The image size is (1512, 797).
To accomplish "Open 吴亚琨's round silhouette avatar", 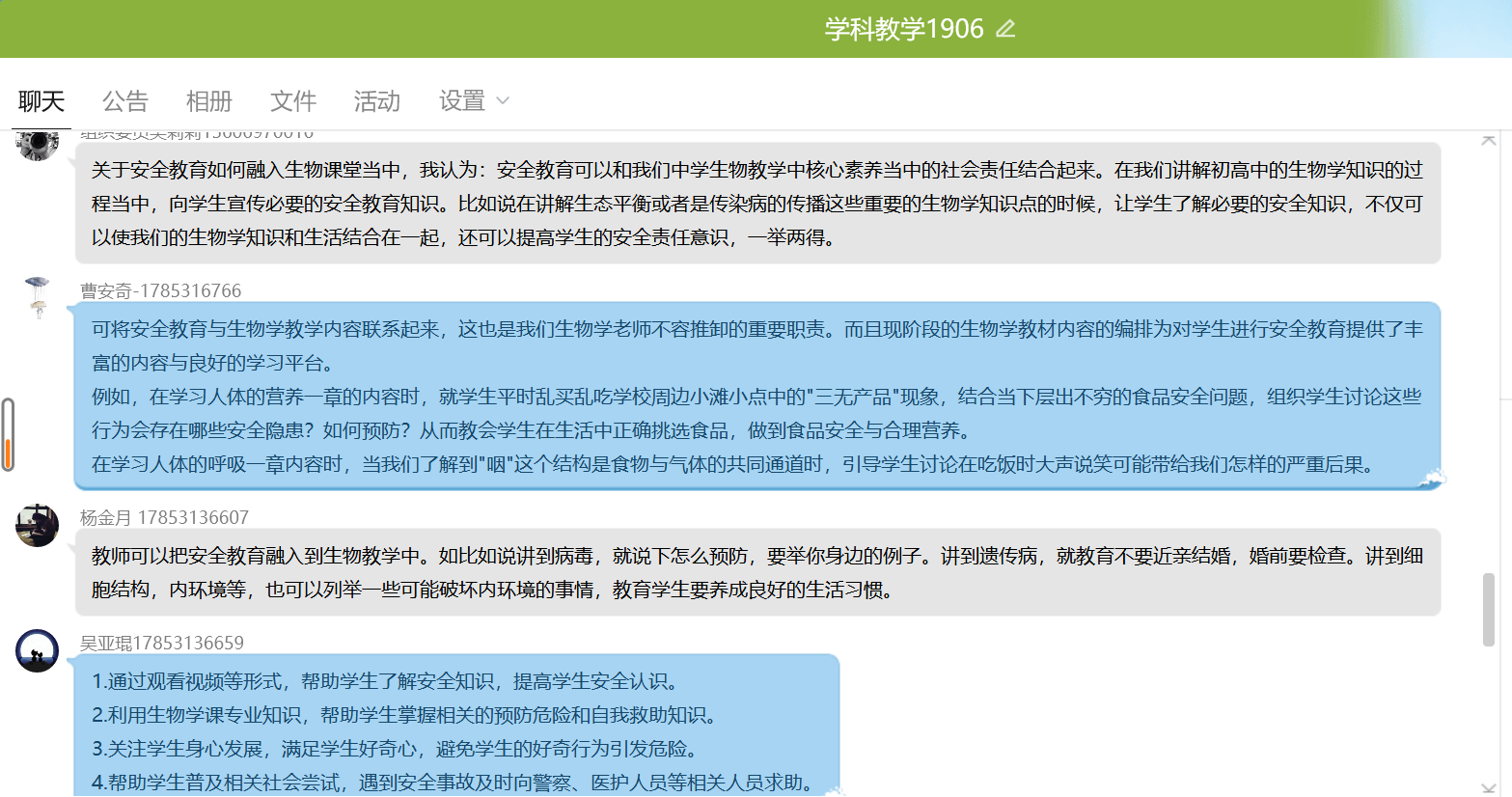I will tap(38, 651).
